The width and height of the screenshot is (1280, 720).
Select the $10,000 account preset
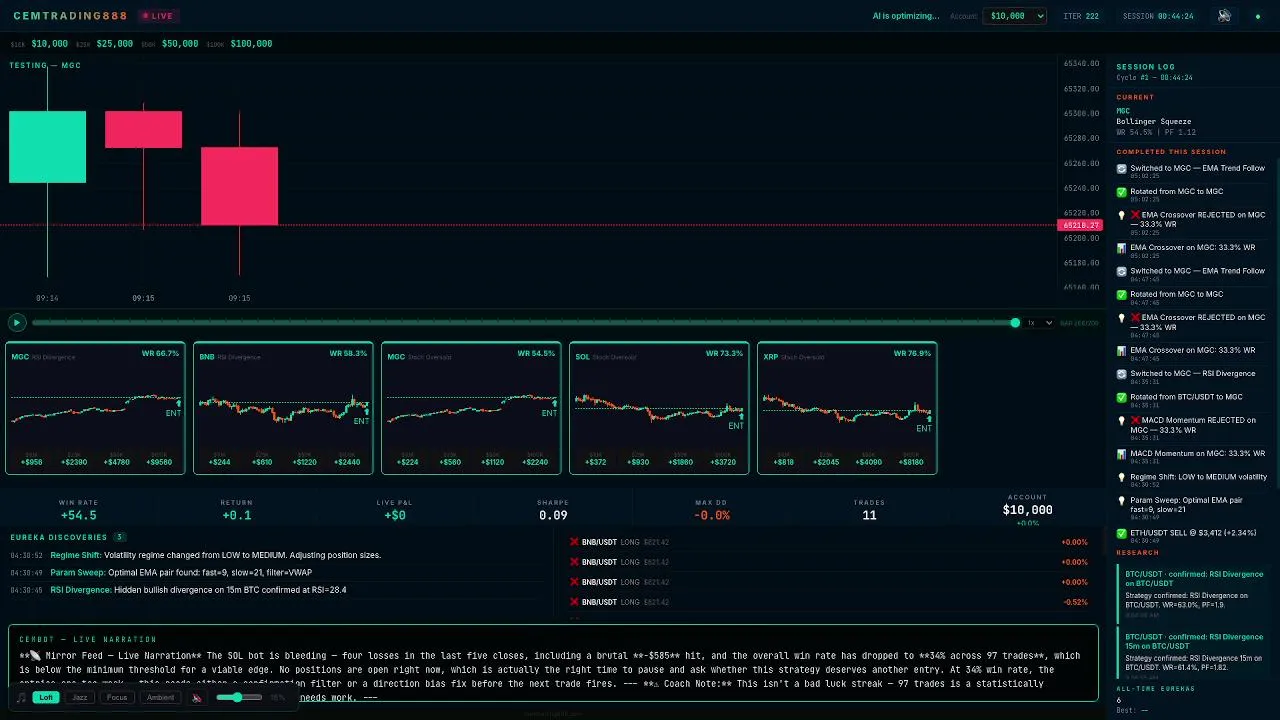coord(49,44)
